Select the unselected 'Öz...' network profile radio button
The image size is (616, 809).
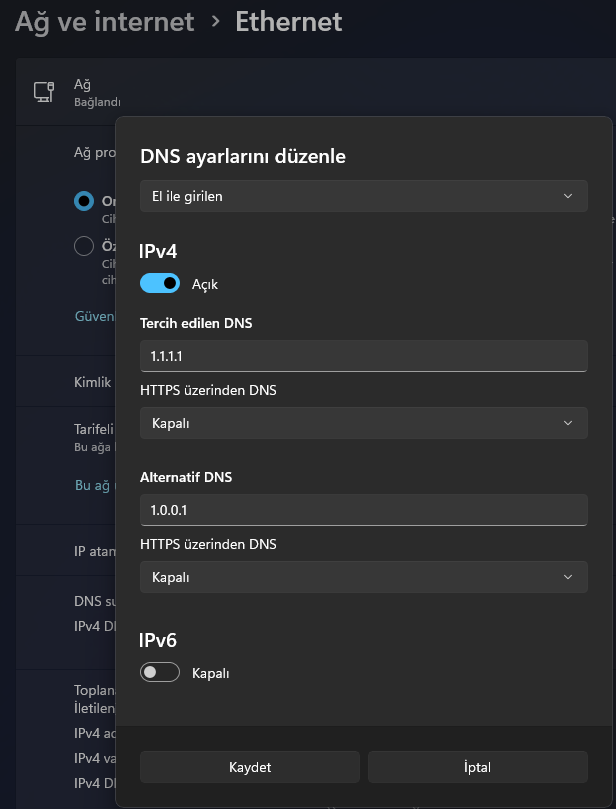(x=84, y=246)
